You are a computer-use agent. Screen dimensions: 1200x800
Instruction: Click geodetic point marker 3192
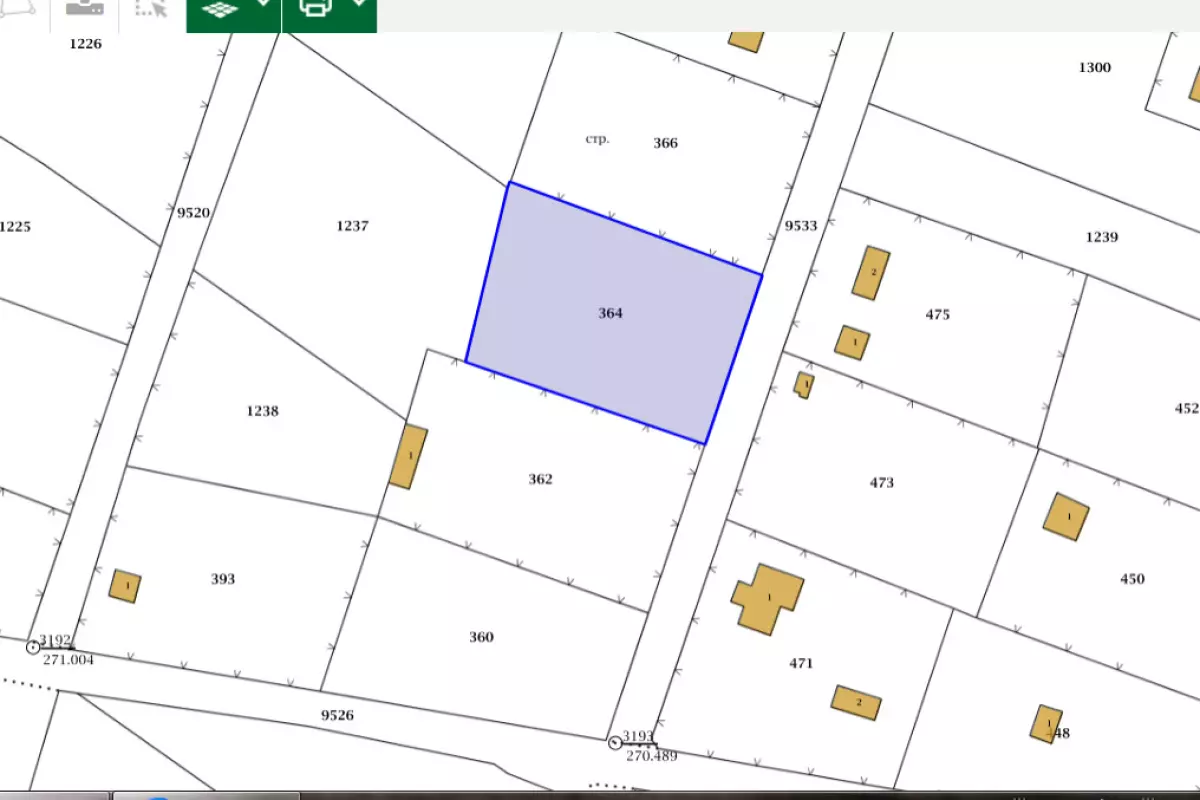pyautogui.click(x=33, y=647)
